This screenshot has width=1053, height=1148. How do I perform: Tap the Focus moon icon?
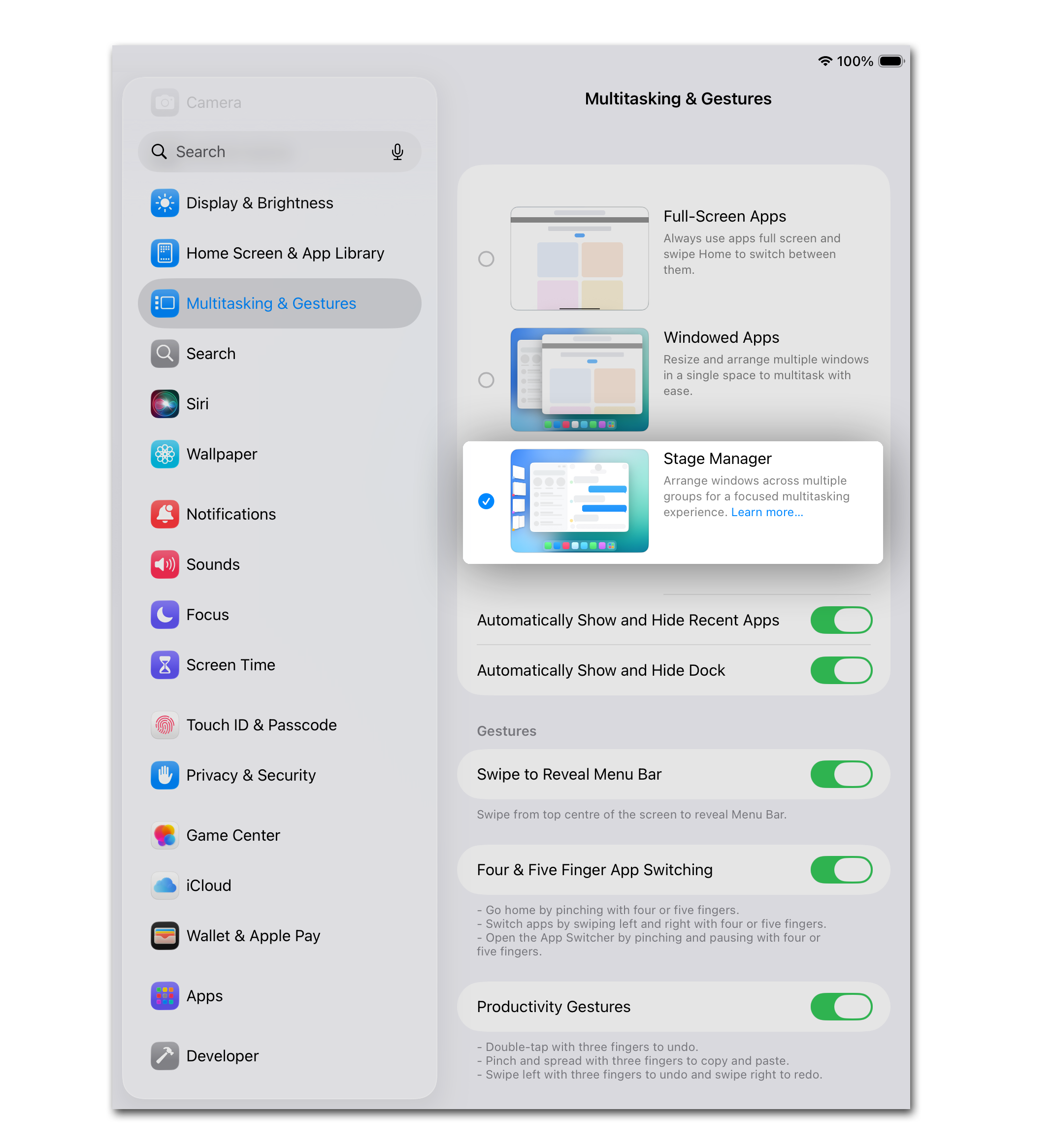165,614
